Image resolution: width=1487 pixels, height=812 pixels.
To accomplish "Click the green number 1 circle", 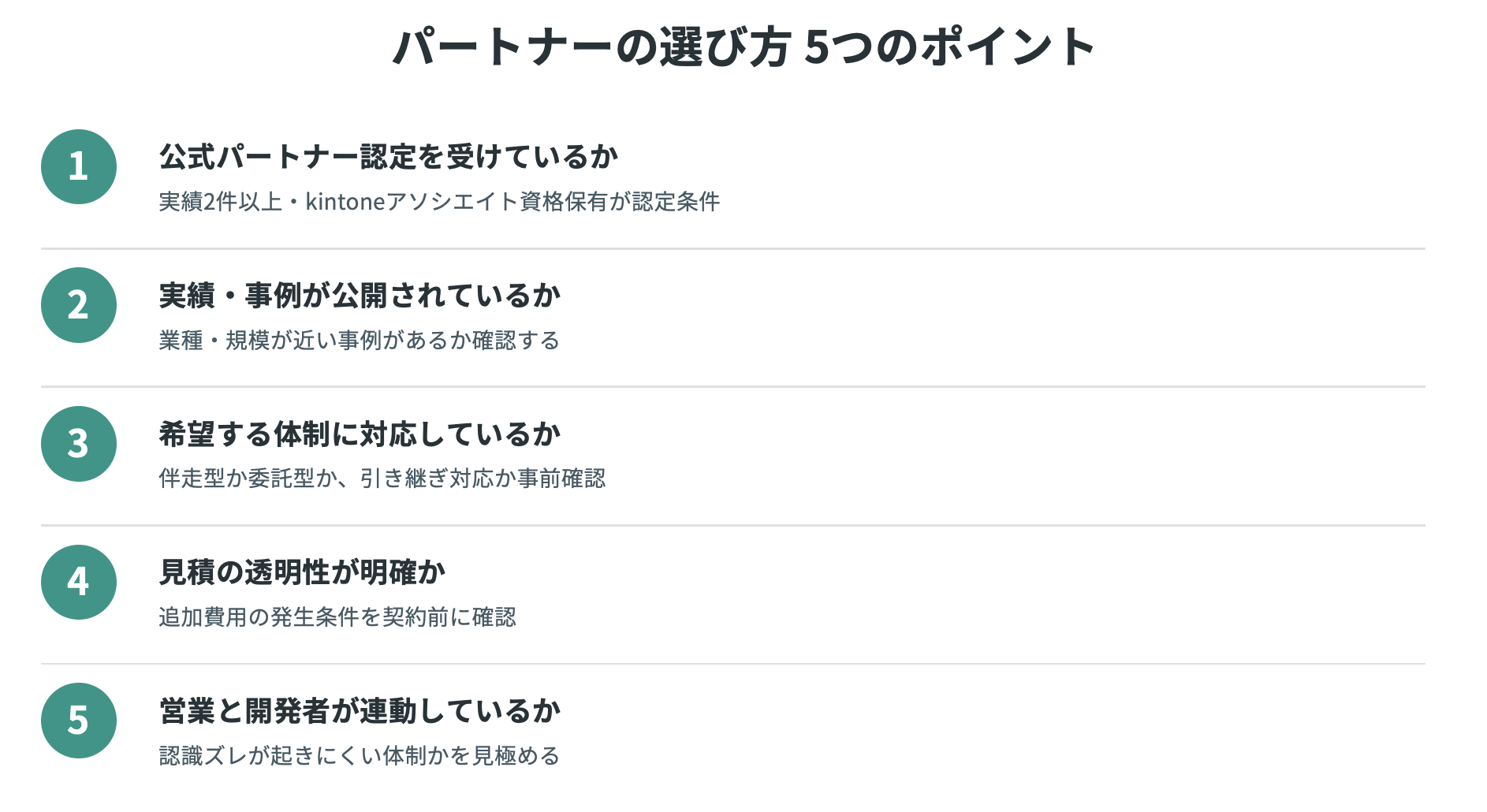I will click(79, 167).
